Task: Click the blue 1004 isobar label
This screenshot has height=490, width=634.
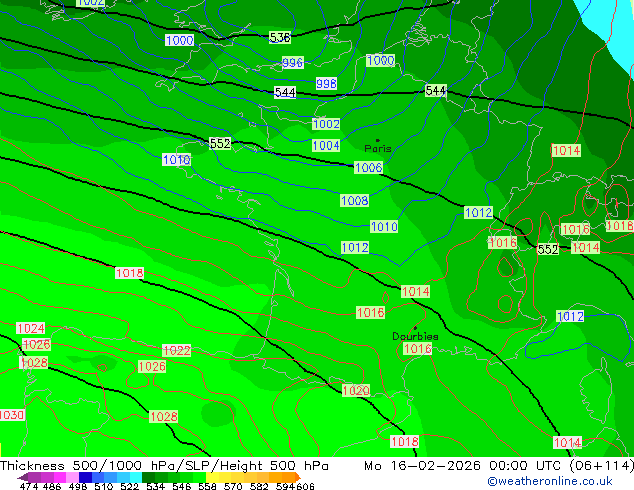Action: coord(326,146)
